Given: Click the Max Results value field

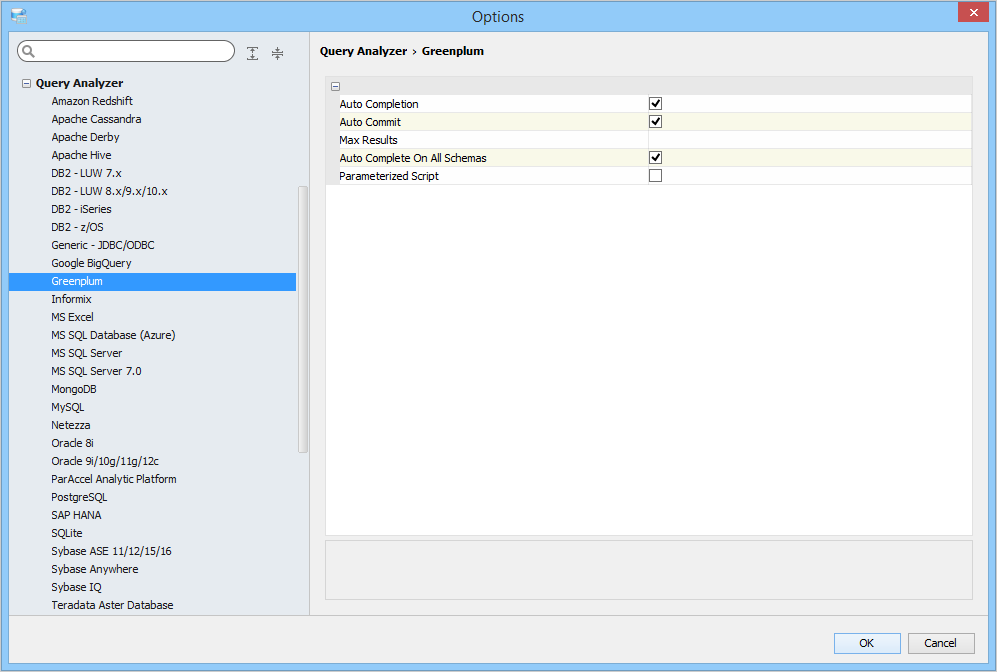Looking at the screenshot, I should click(x=809, y=140).
